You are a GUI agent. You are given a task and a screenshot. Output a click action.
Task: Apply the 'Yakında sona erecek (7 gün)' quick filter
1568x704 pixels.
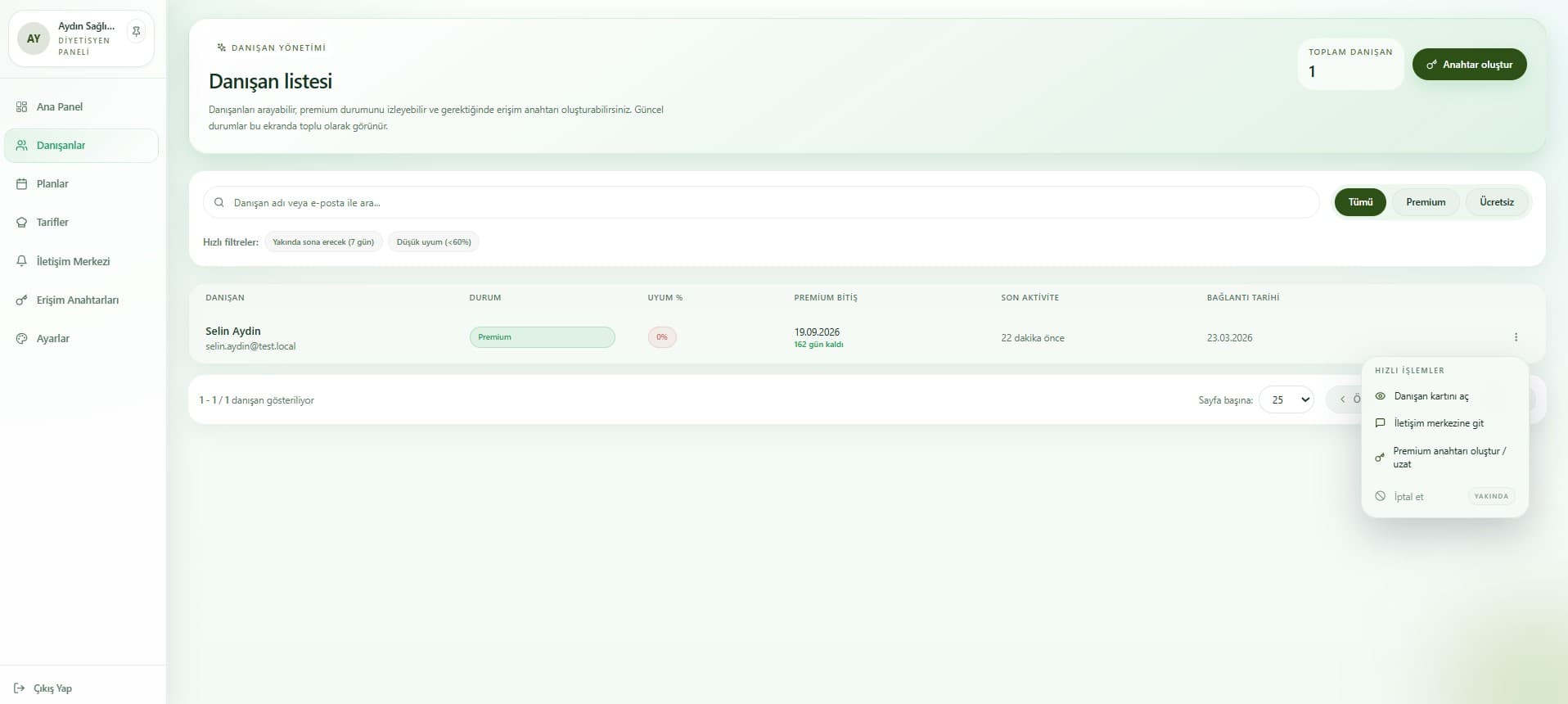pos(323,242)
